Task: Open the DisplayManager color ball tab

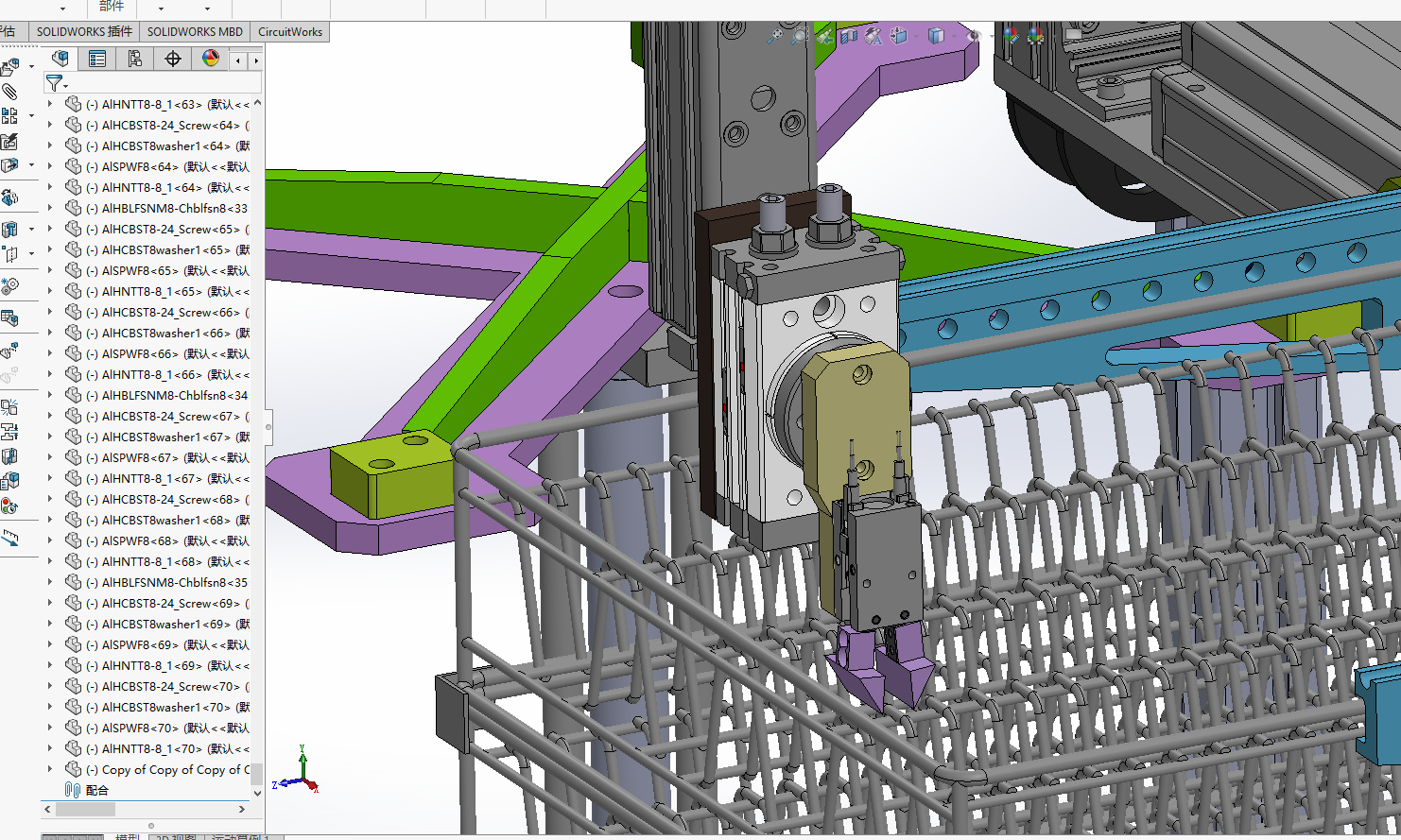Action: point(211,59)
